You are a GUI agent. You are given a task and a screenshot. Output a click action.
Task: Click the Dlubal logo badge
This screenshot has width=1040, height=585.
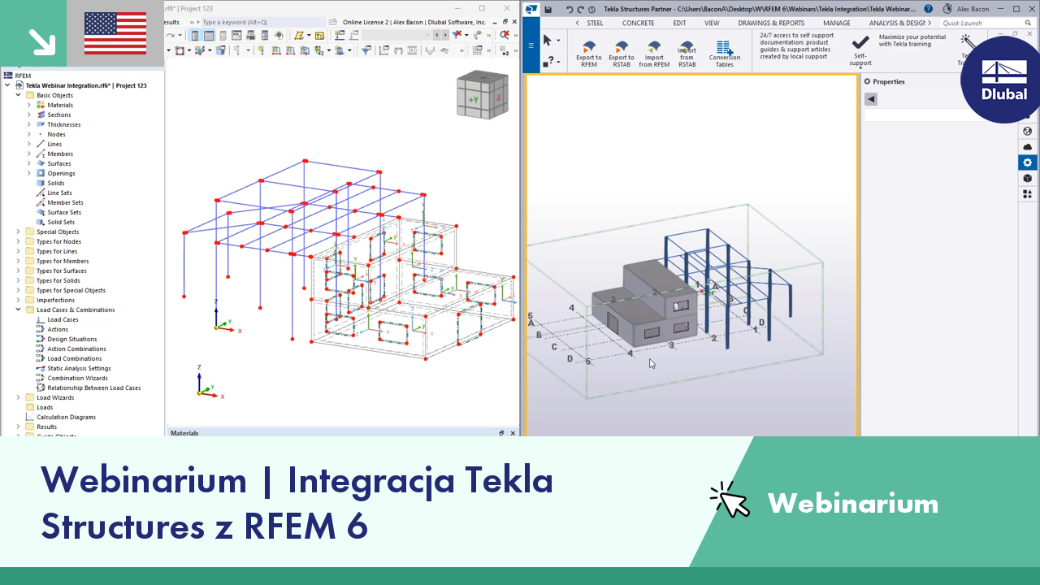click(1004, 80)
